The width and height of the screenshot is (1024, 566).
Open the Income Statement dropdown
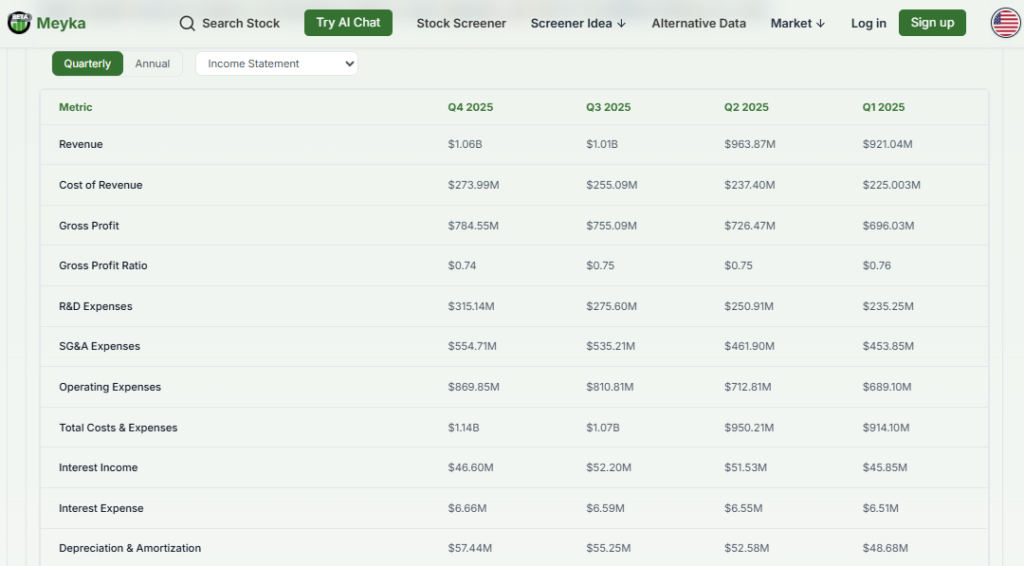(x=276, y=64)
